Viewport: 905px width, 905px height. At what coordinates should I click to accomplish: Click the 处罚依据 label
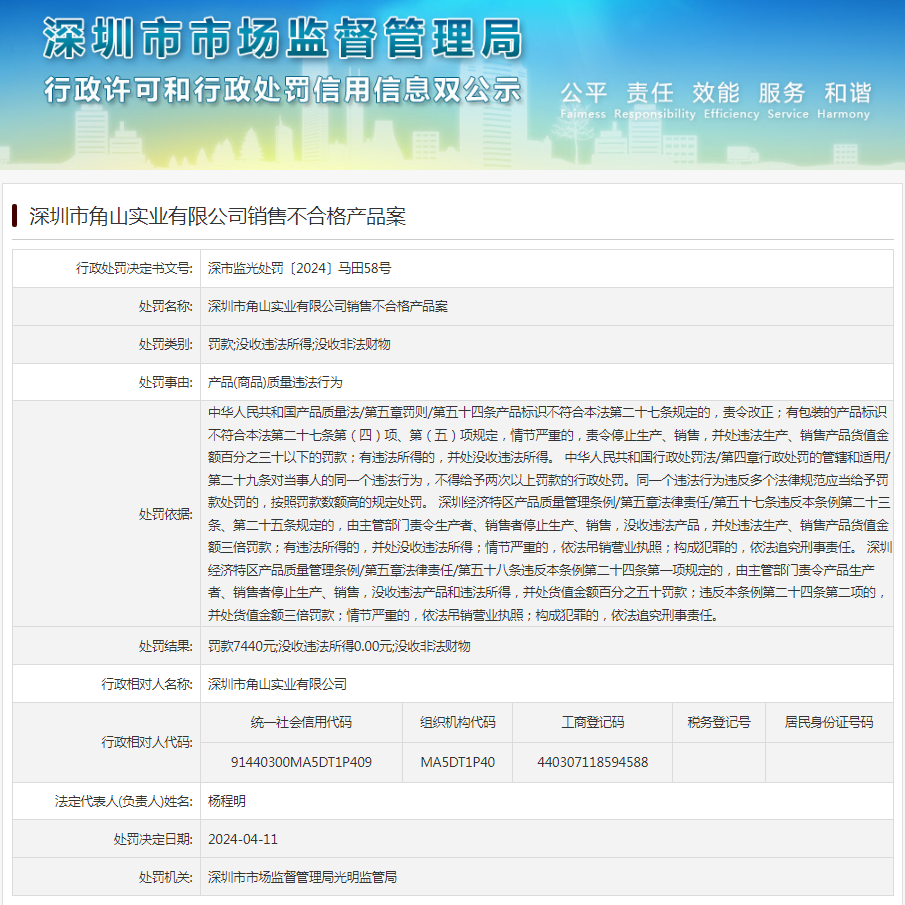click(166, 514)
